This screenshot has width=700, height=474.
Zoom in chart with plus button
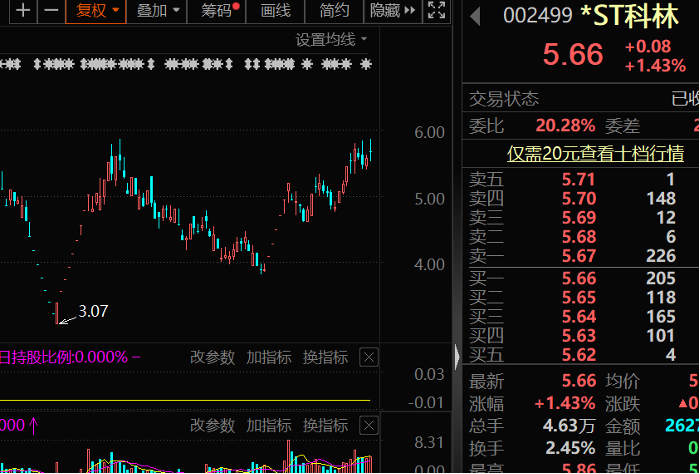23,11
